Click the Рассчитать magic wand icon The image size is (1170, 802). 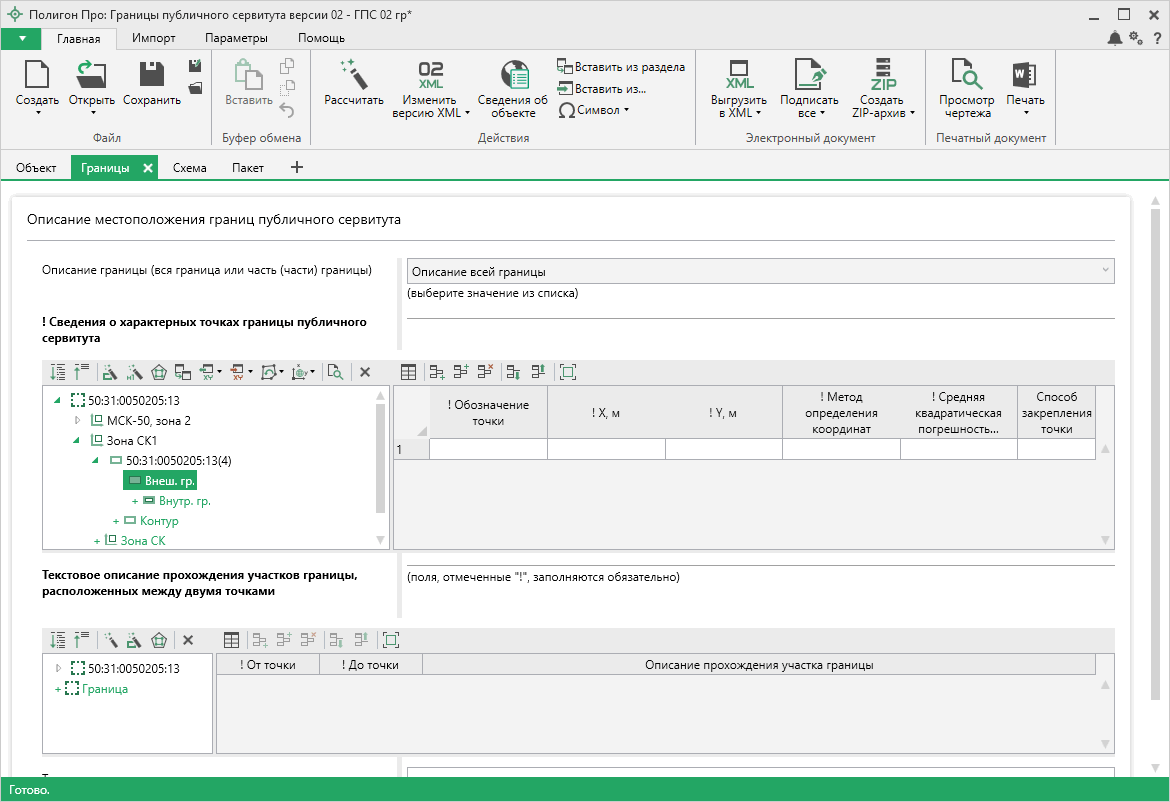(x=354, y=75)
